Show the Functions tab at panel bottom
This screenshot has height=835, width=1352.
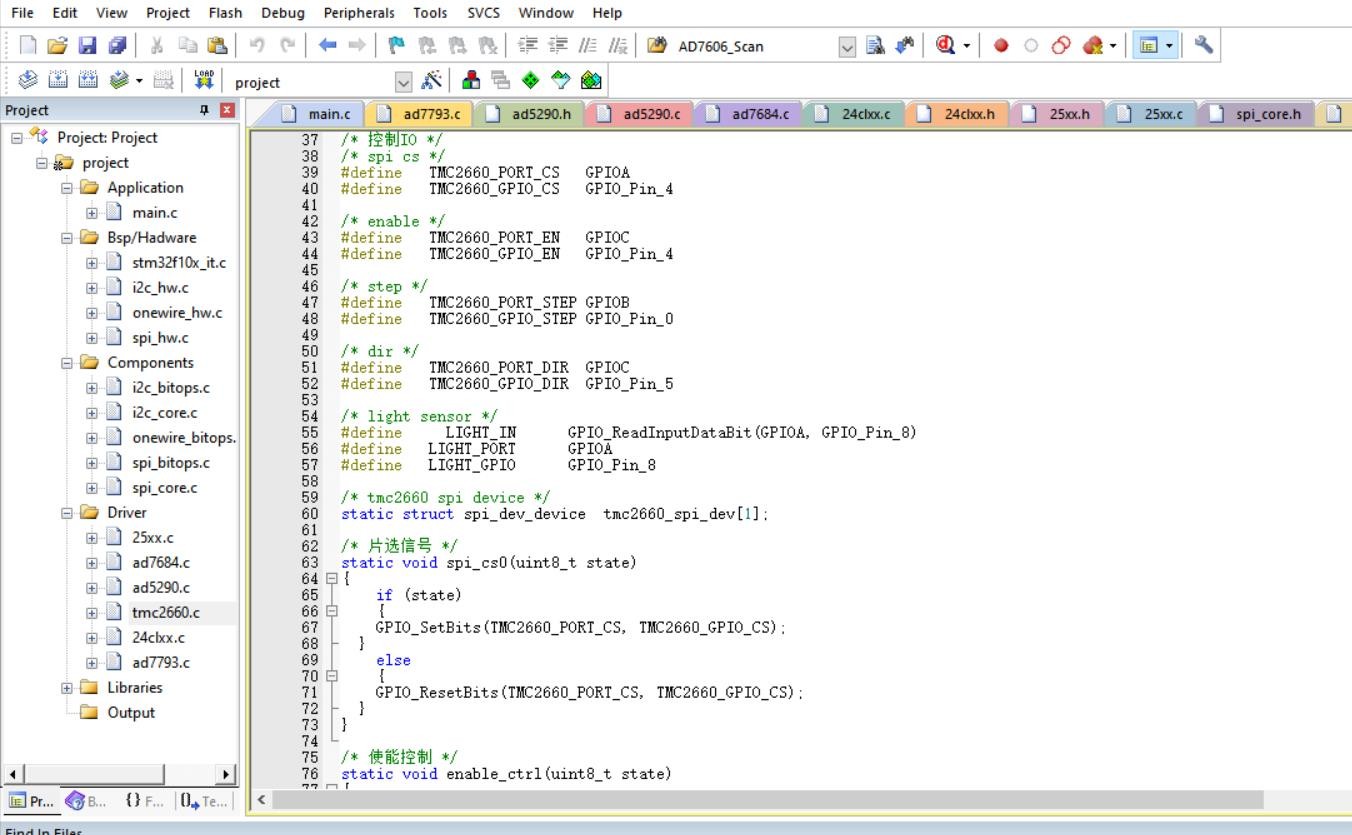[x=145, y=801]
